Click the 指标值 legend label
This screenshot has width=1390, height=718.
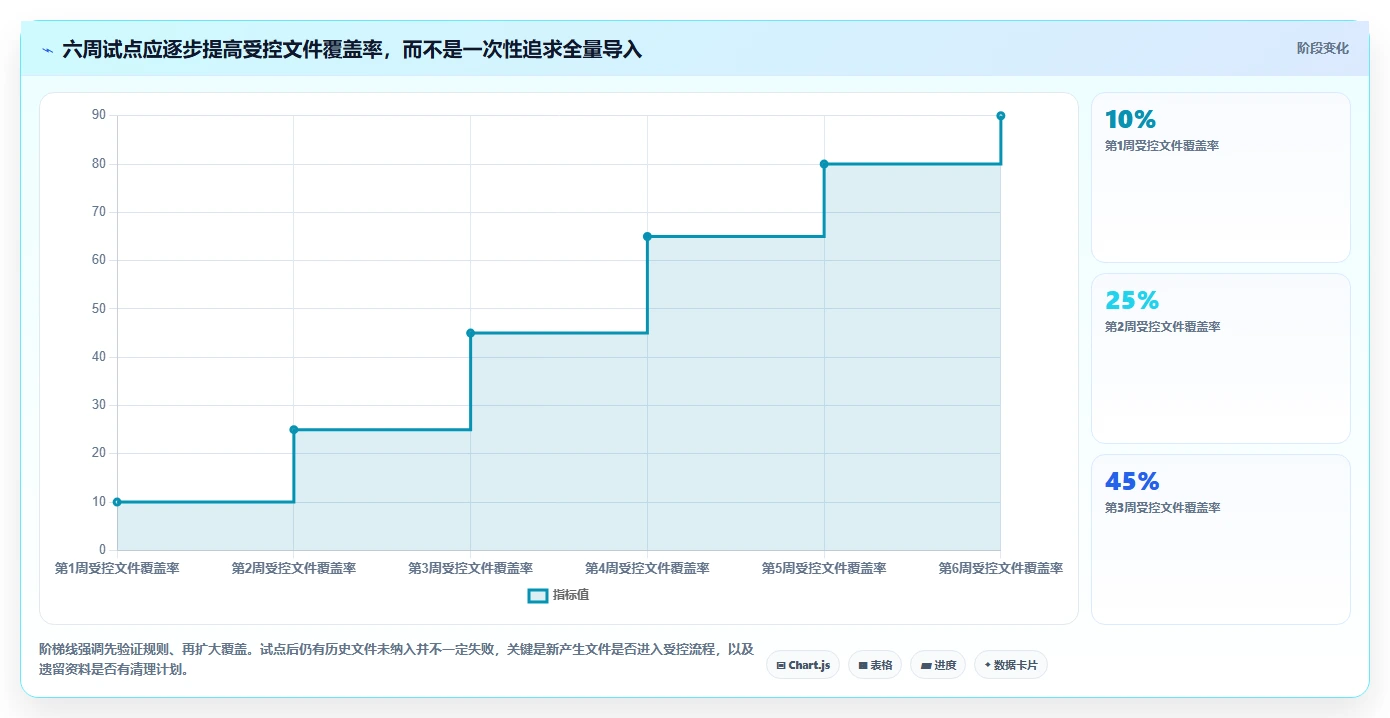[x=571, y=596]
